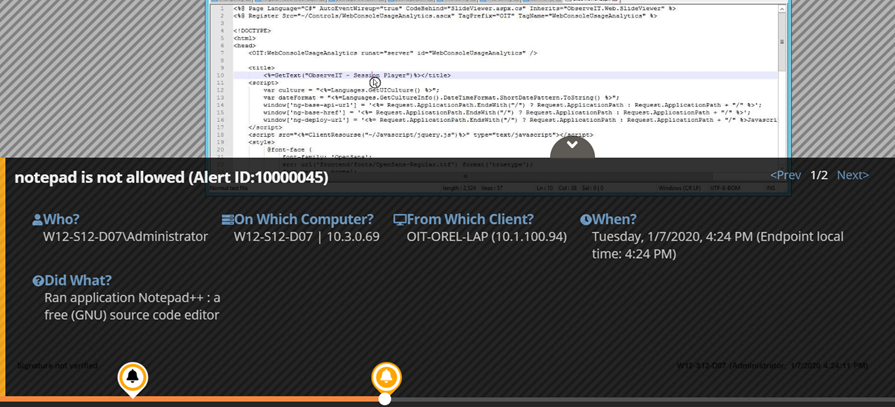The image size is (895, 407).
Task: Click the When? clock icon
Action: coord(586,220)
